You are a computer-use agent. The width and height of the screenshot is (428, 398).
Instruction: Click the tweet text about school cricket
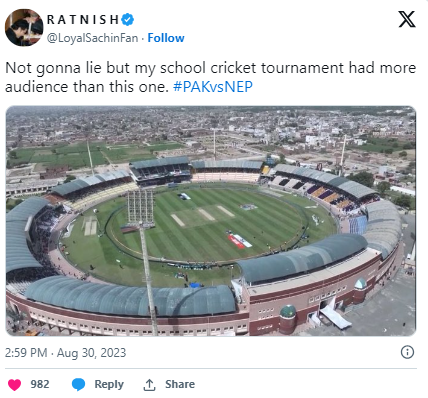coord(210,77)
